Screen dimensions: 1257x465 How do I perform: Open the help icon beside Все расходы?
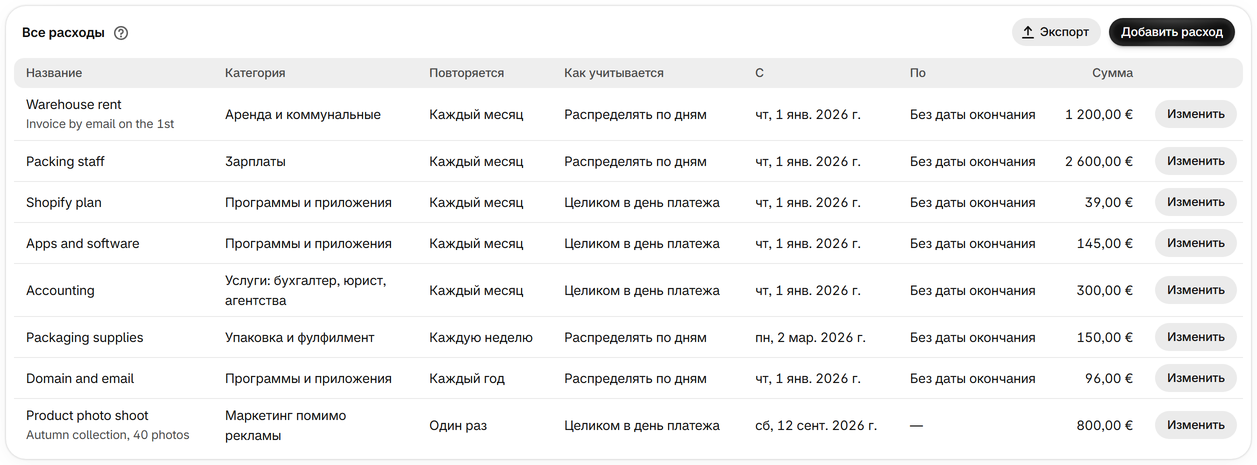pyautogui.click(x=121, y=33)
